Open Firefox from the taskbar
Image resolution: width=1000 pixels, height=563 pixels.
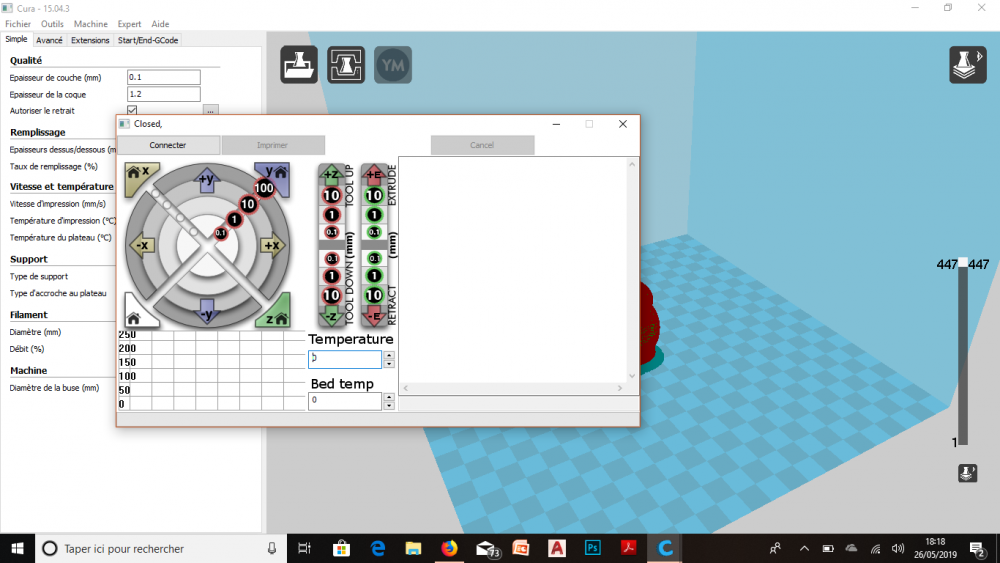click(450, 548)
